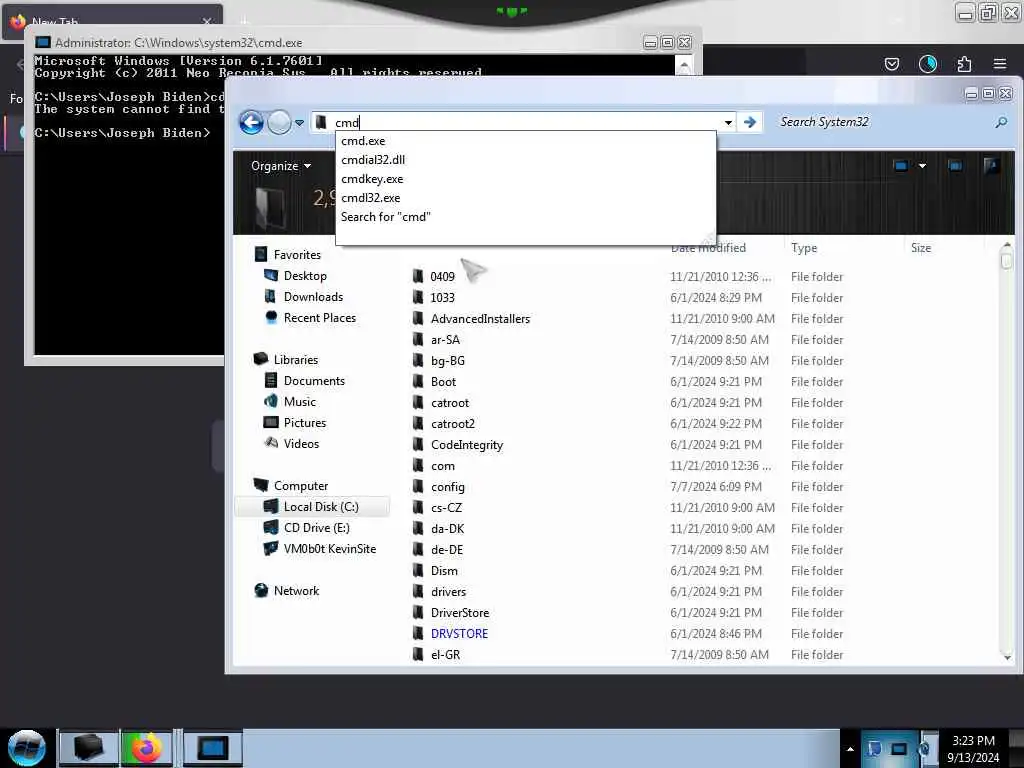Select the Dism folder icon
Image resolution: width=1024 pixels, height=768 pixels.
pos(418,571)
